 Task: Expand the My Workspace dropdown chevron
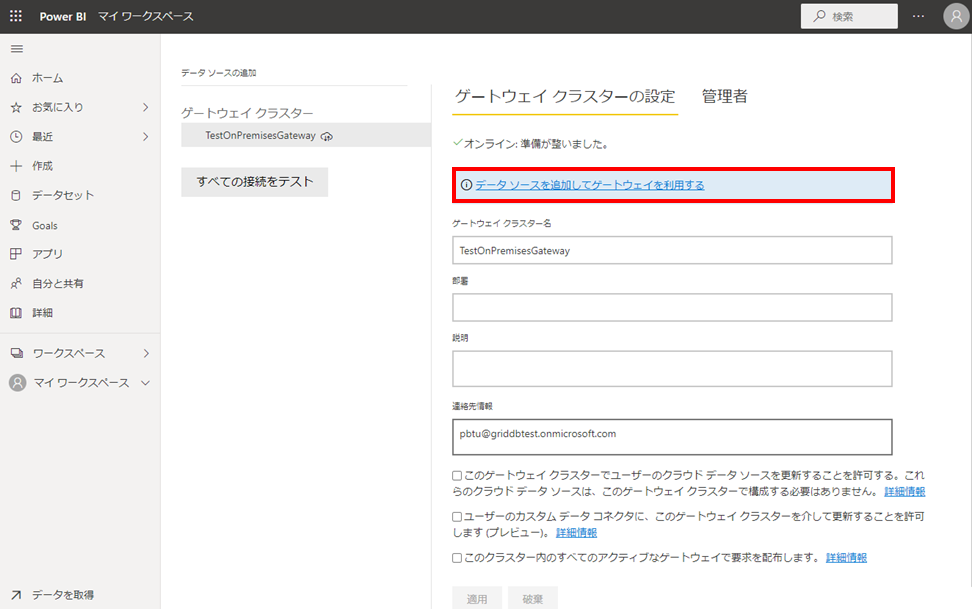145,383
